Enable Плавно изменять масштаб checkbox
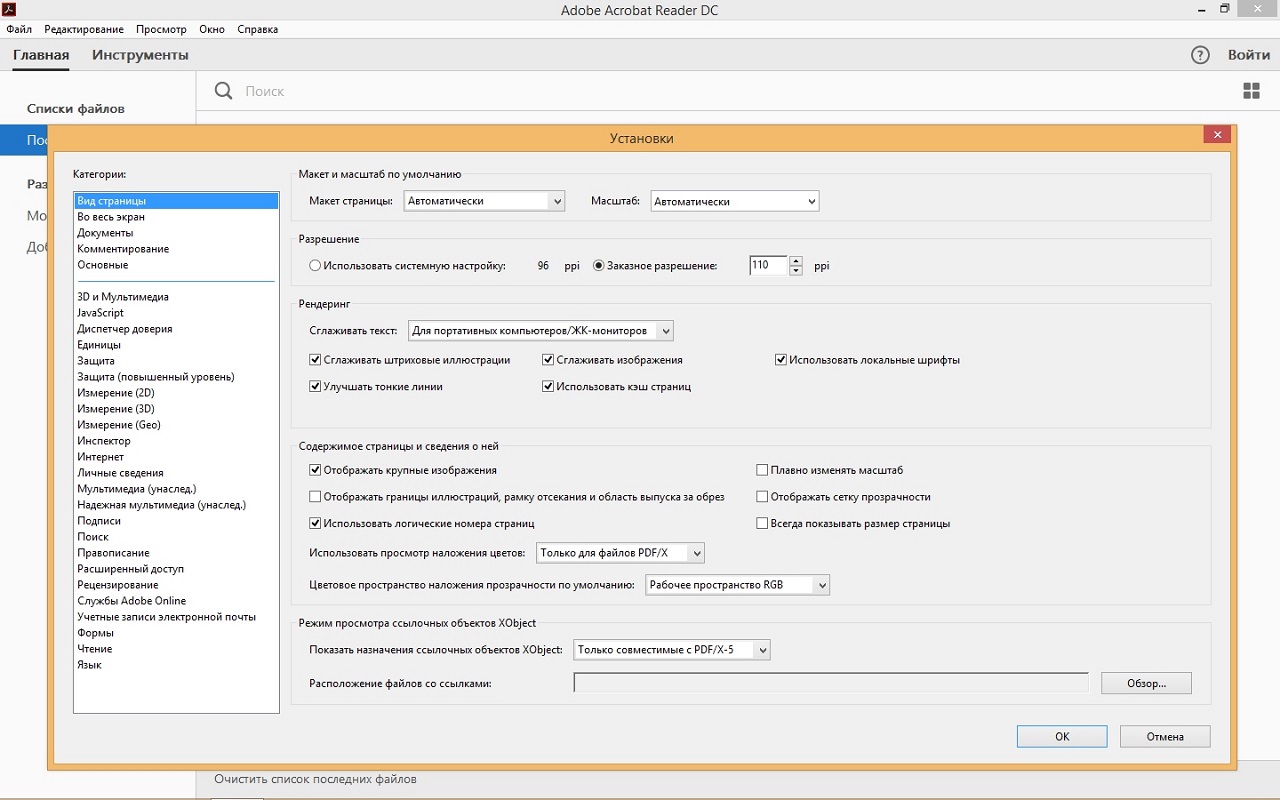This screenshot has width=1280, height=800. tap(762, 470)
